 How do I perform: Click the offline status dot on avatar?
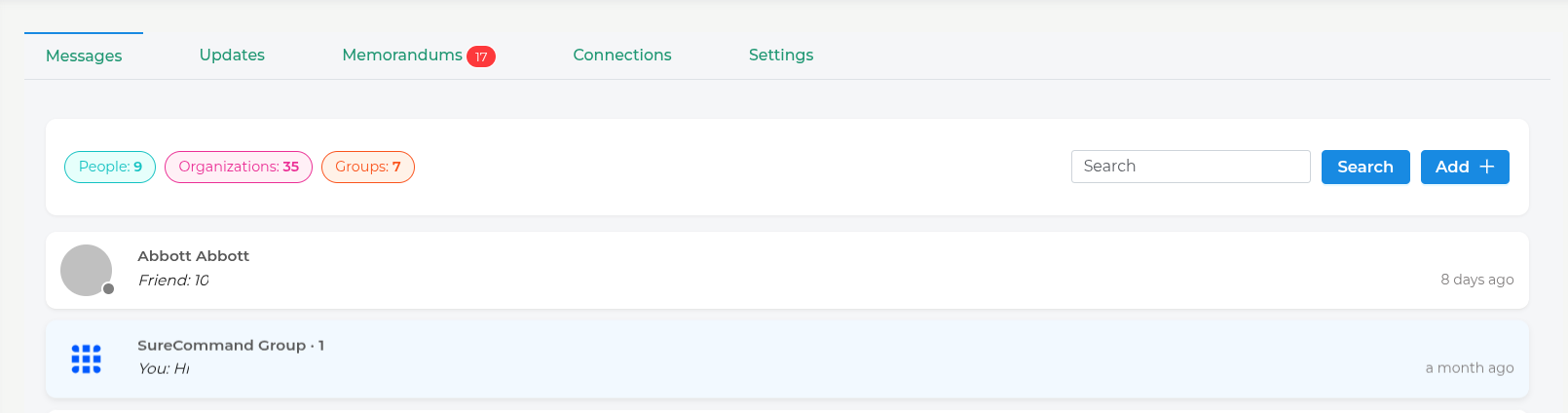(x=109, y=288)
